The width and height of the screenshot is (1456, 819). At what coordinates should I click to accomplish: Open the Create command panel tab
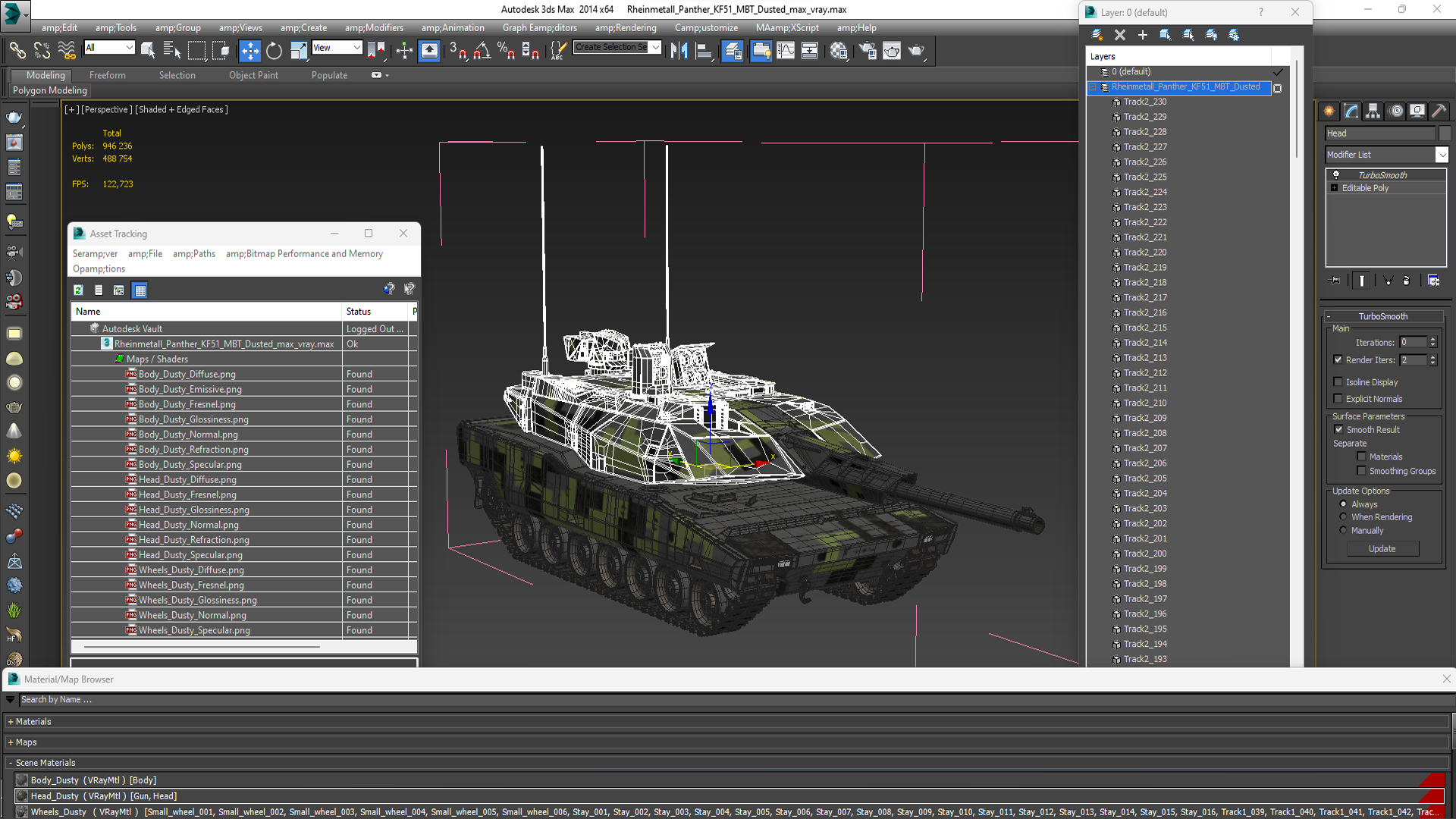coord(1329,111)
